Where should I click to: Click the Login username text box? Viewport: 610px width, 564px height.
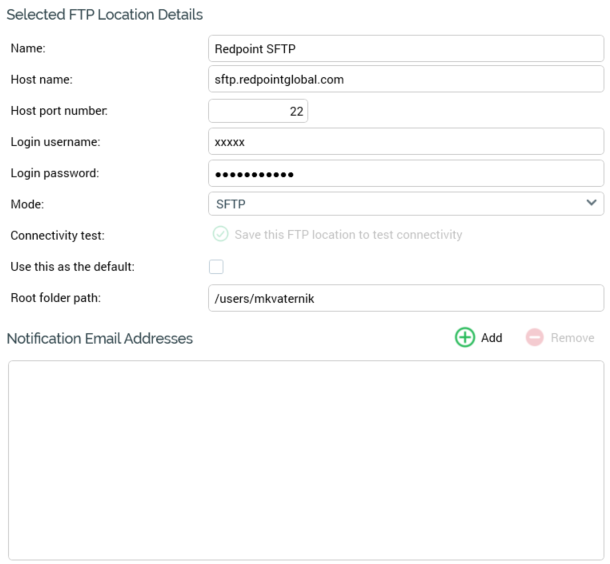coord(405,142)
